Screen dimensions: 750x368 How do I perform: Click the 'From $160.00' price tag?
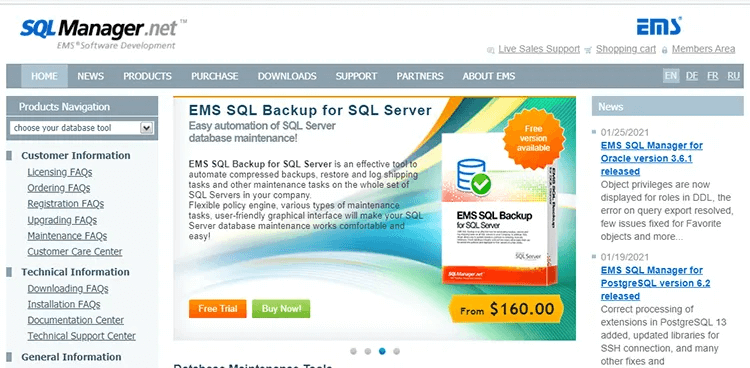[507, 309]
